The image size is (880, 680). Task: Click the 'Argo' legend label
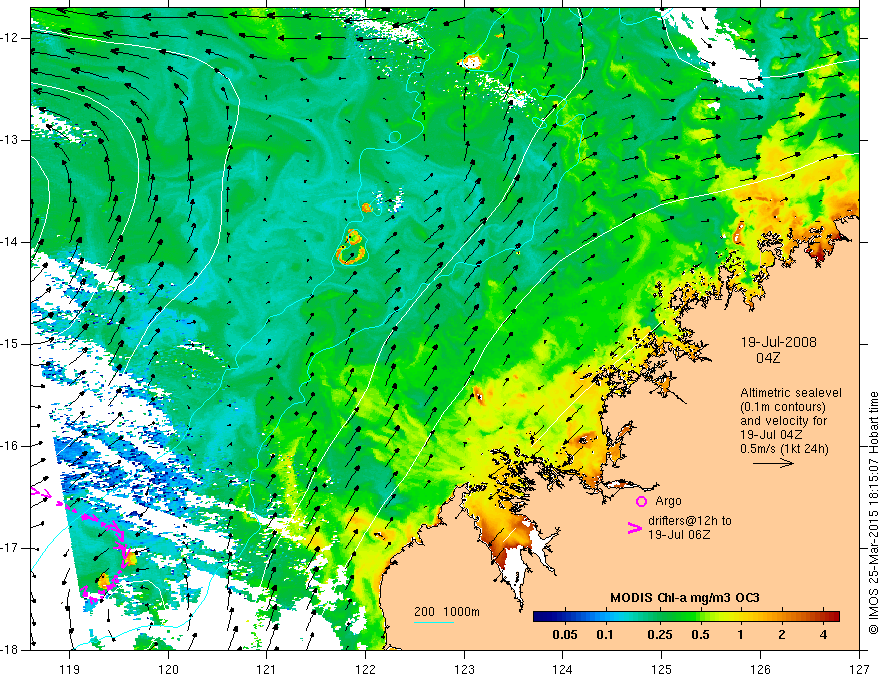click(668, 501)
